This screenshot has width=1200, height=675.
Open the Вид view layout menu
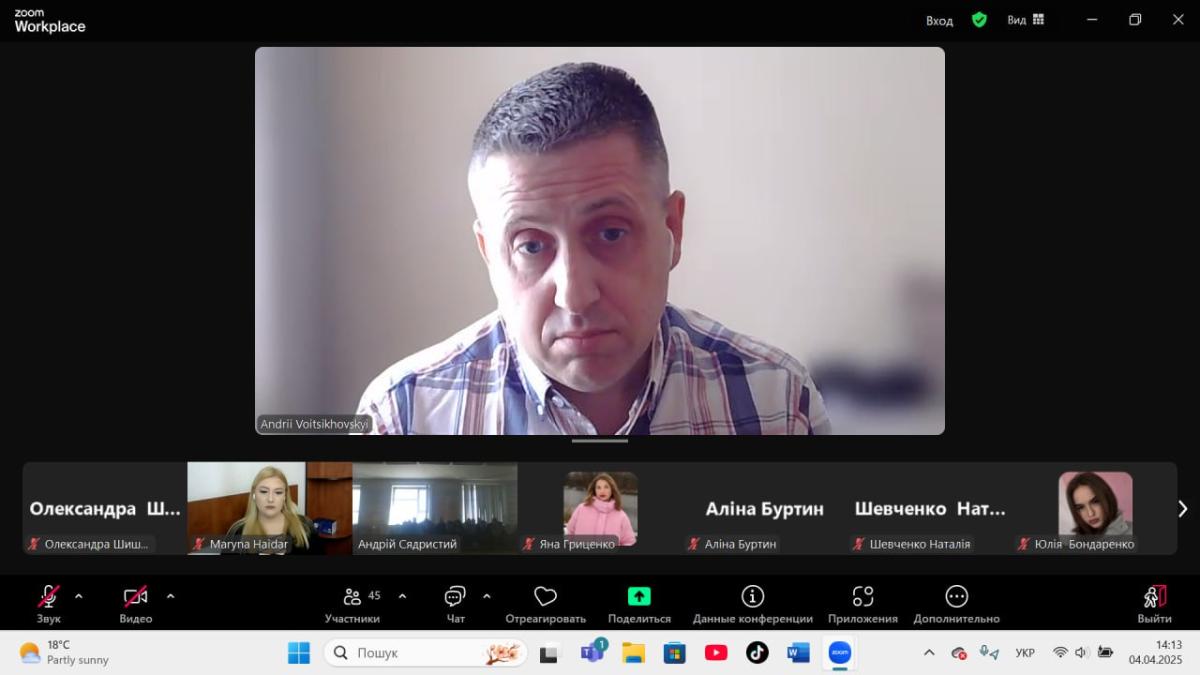pos(1025,20)
